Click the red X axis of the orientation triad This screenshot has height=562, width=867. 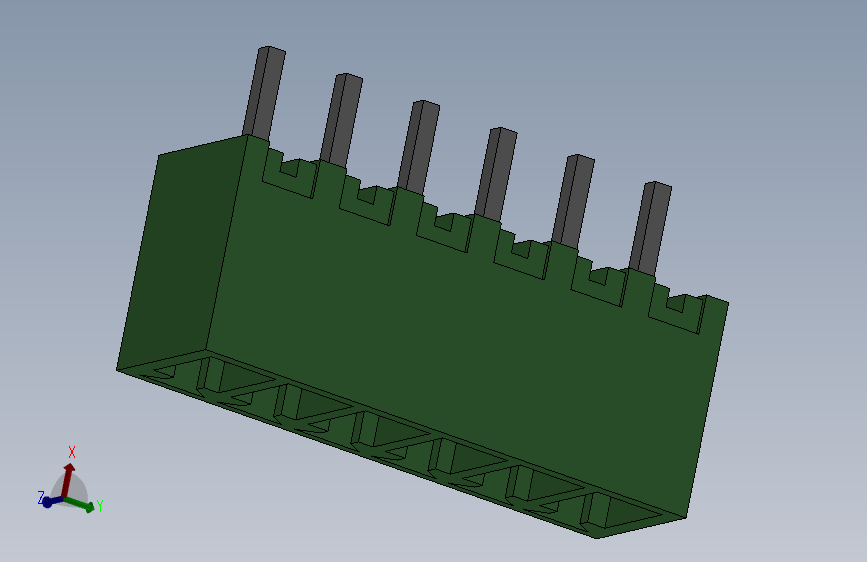coord(67,480)
